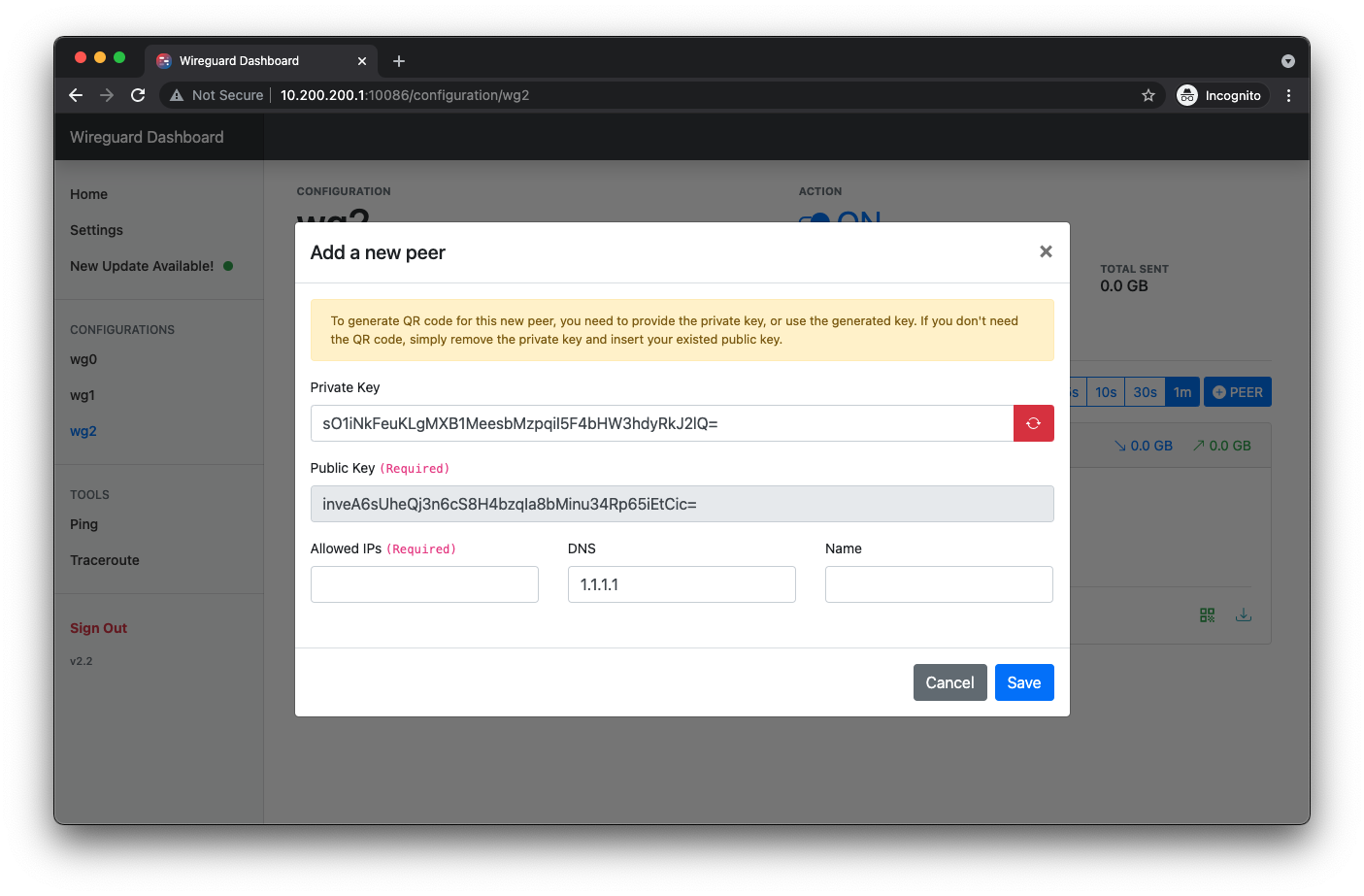This screenshot has width=1364, height=896.
Task: Open the Ping tool
Action: [83, 524]
